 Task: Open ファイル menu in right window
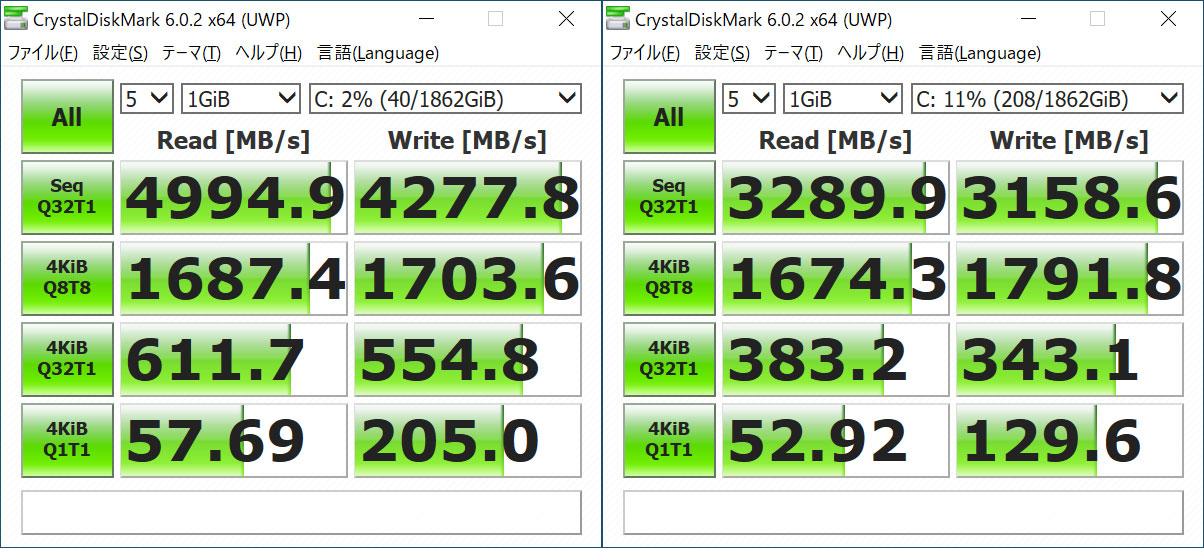click(x=645, y=53)
